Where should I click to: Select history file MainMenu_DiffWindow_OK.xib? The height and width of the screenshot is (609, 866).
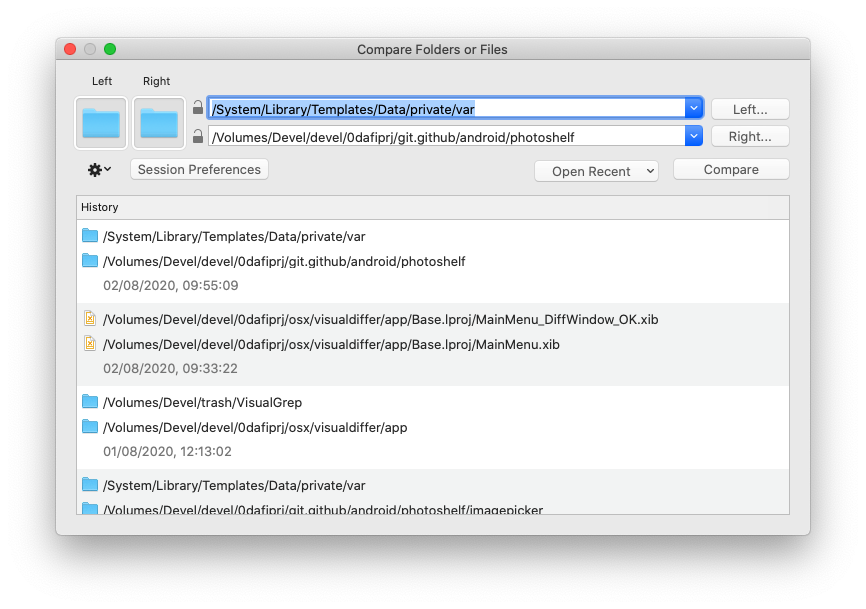(x=381, y=319)
